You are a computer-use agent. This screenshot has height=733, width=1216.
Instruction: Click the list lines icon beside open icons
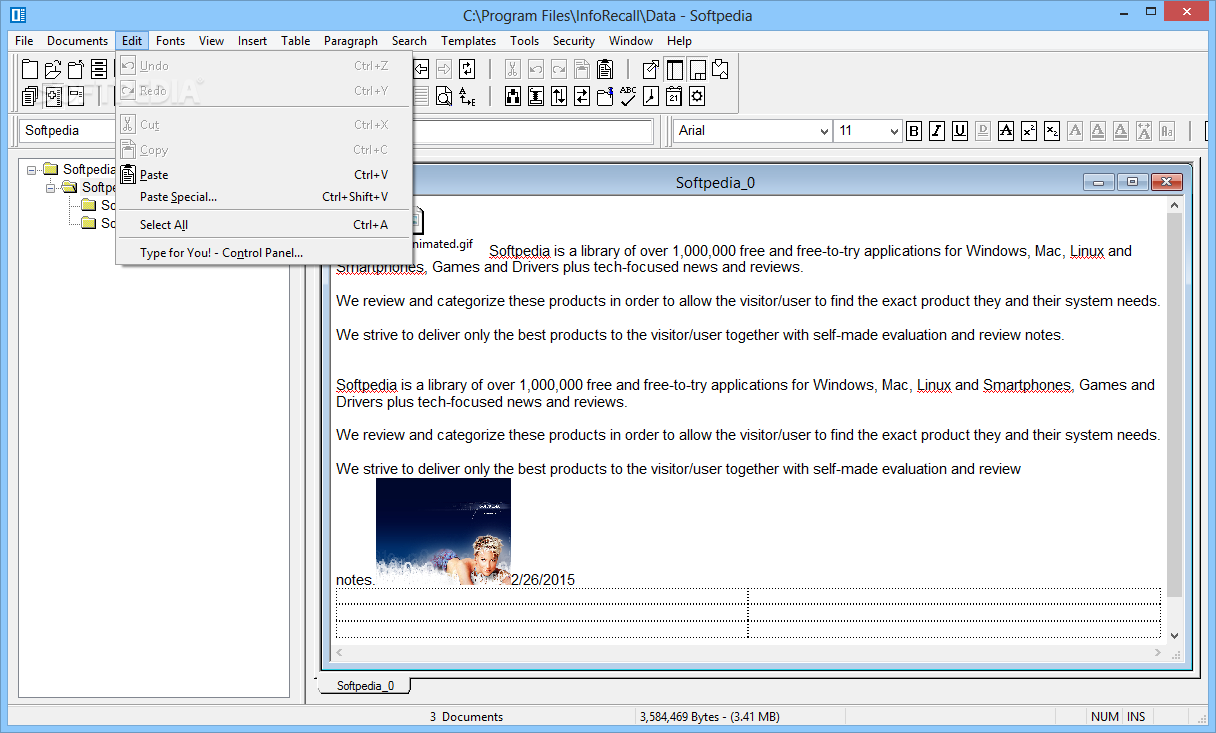click(99, 69)
